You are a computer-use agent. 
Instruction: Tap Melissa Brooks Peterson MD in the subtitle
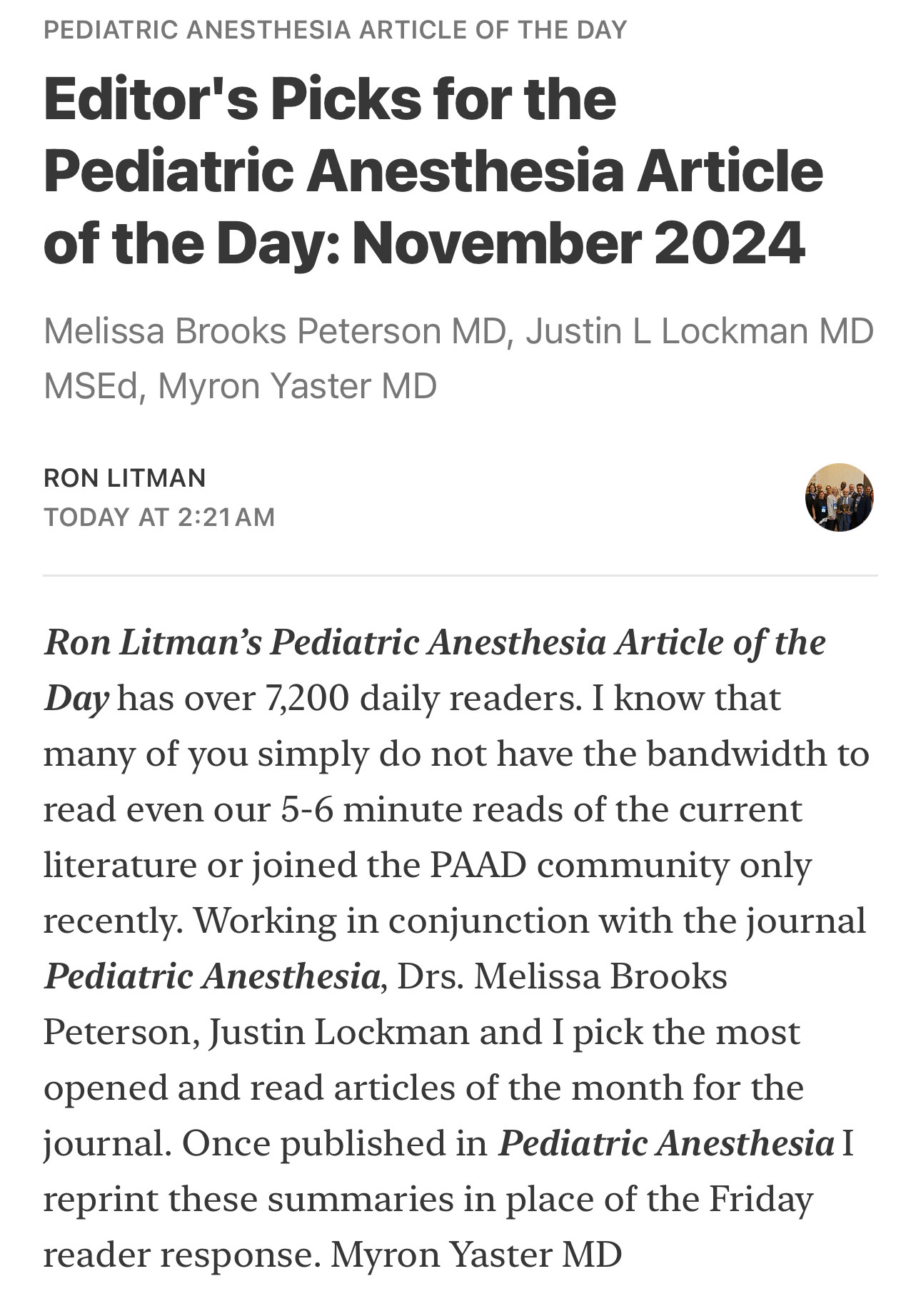click(275, 331)
